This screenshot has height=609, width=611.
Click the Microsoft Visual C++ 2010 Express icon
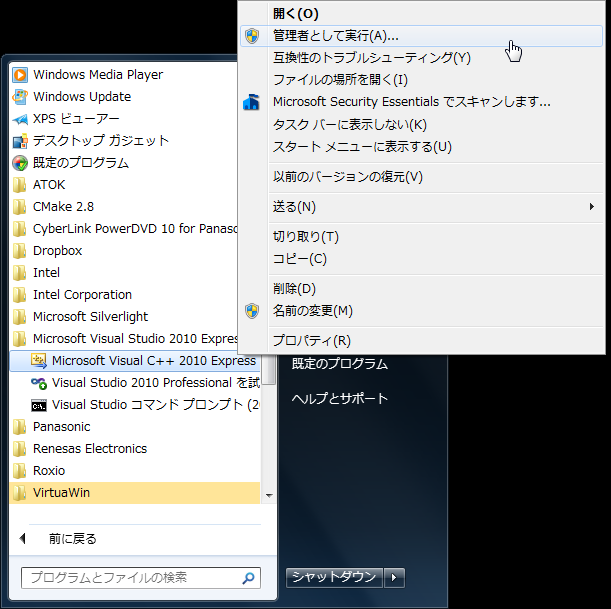[x=39, y=361]
